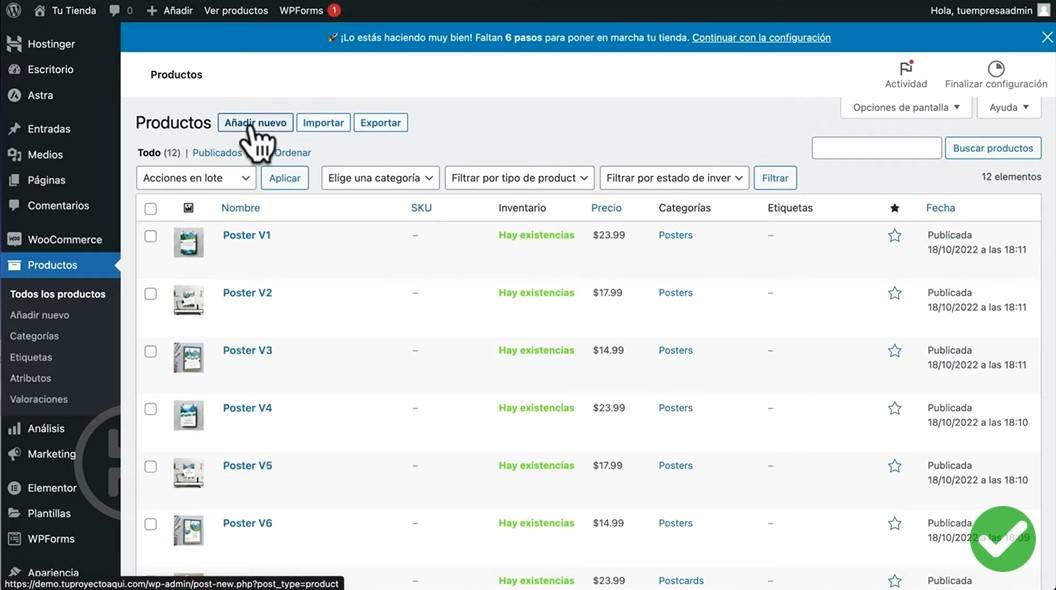Click the Análisis bar chart icon
The width and height of the screenshot is (1056, 590).
(14, 428)
